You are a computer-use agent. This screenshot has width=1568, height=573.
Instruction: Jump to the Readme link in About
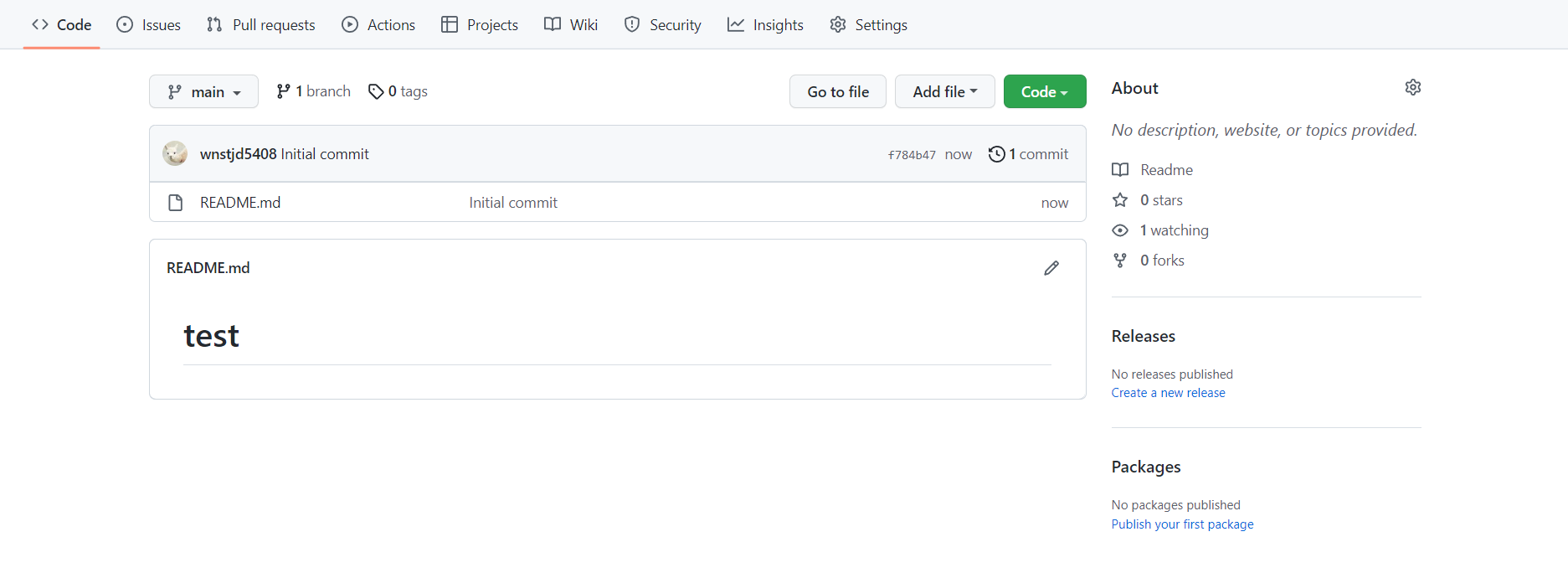coord(1153,170)
